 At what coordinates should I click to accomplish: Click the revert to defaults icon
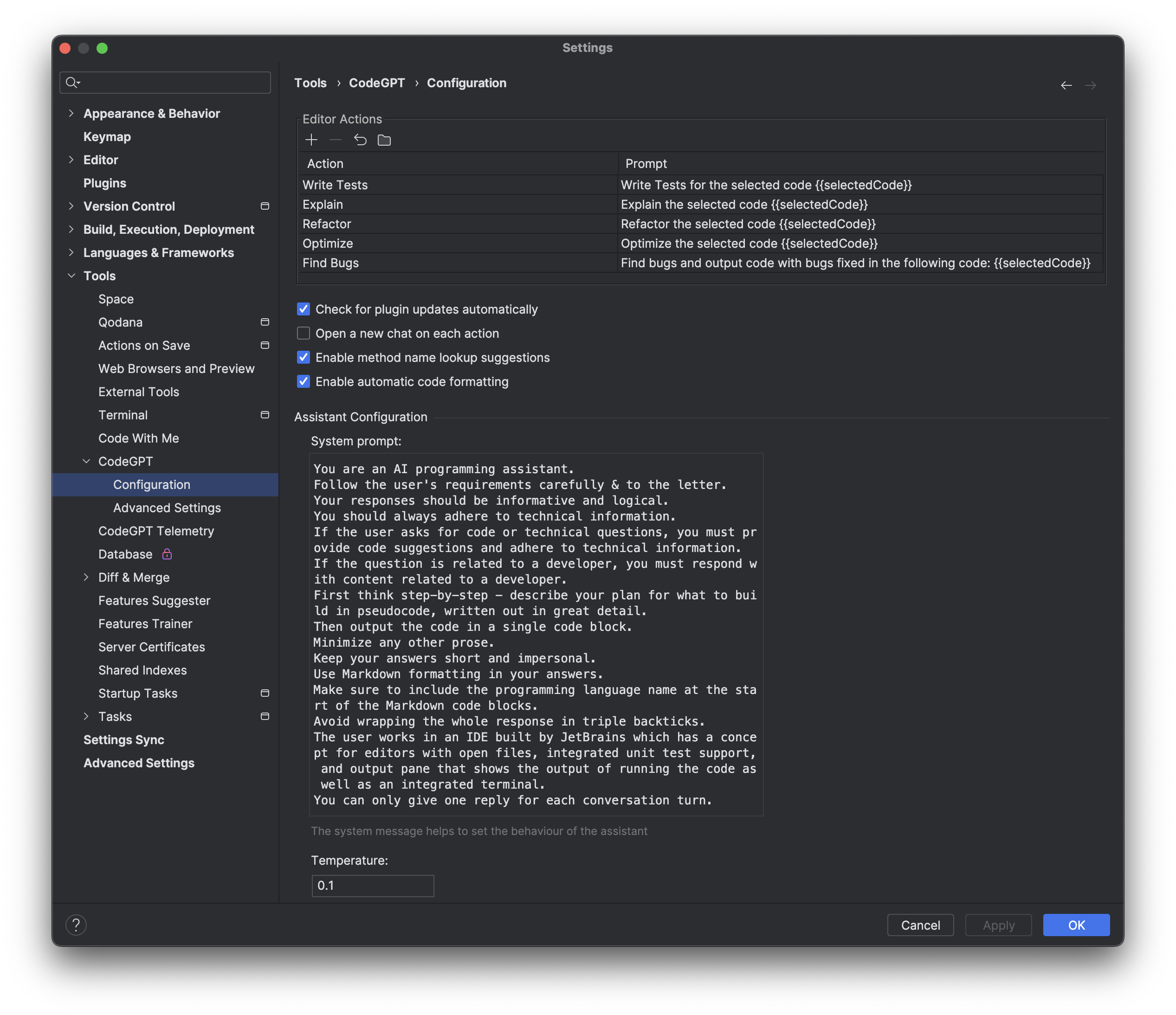coord(360,140)
